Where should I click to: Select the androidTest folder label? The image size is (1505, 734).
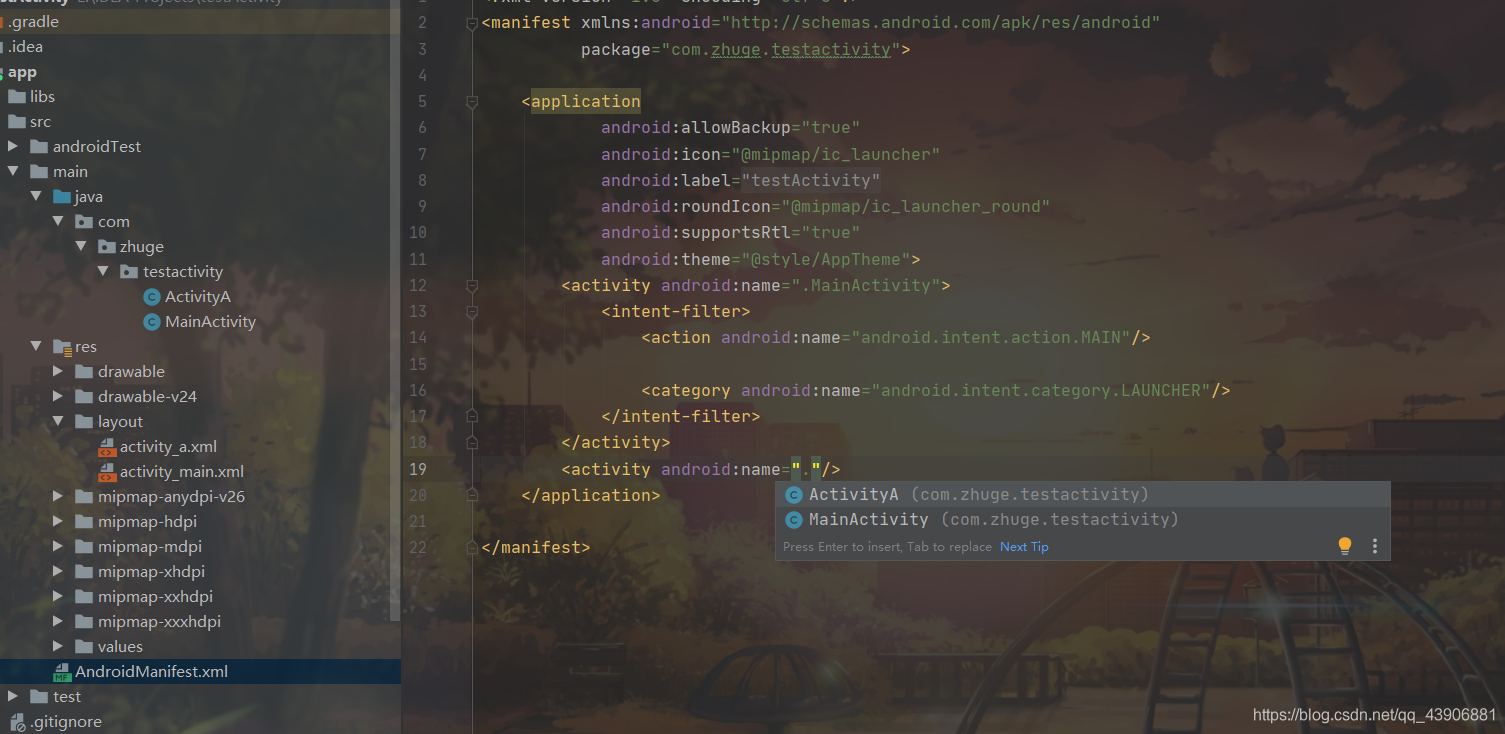97,146
